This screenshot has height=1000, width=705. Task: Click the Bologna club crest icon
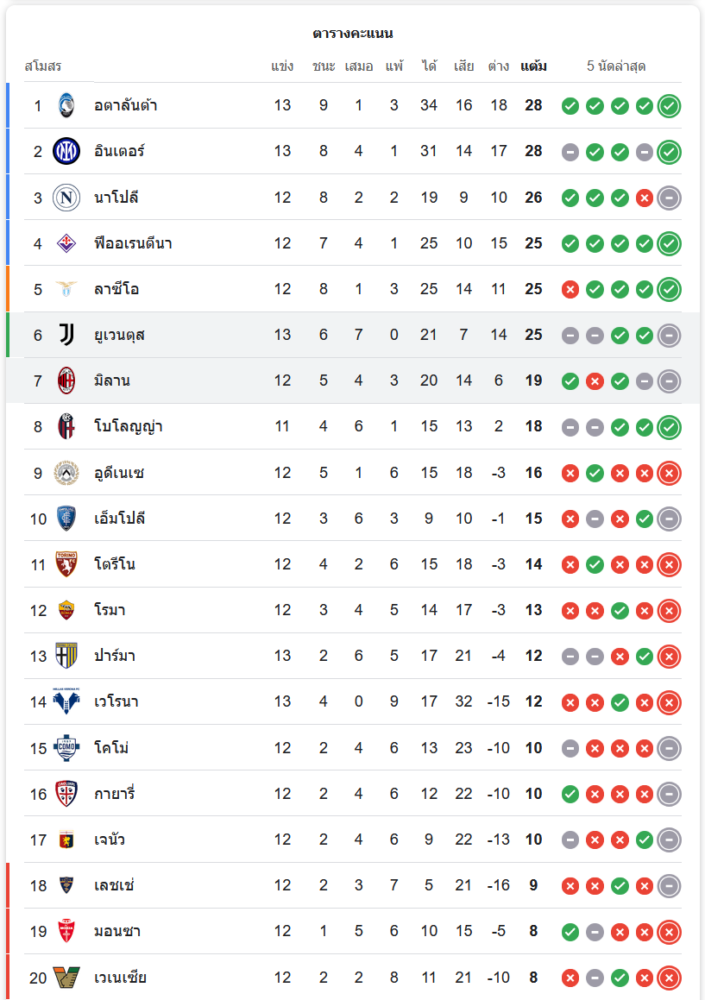click(66, 427)
